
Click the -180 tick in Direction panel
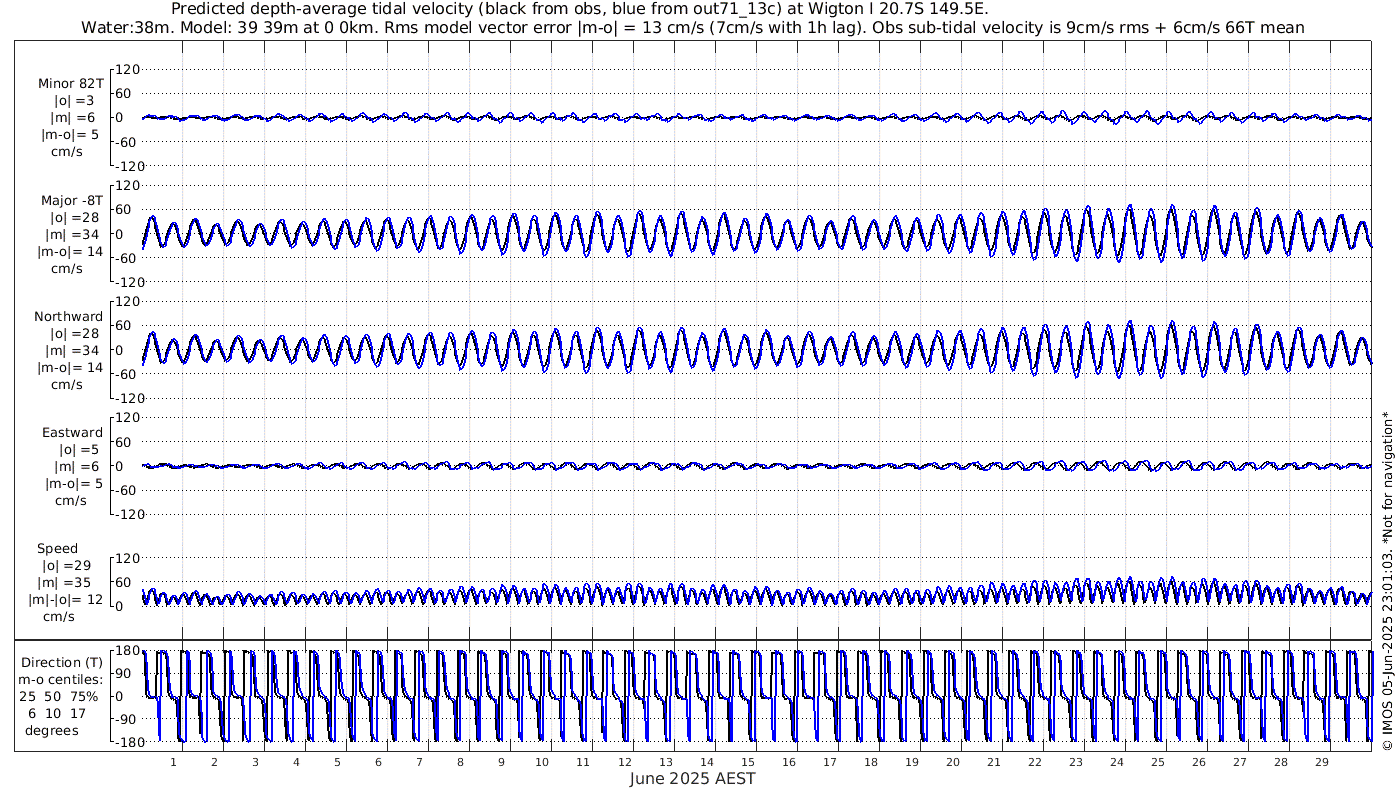point(126,741)
